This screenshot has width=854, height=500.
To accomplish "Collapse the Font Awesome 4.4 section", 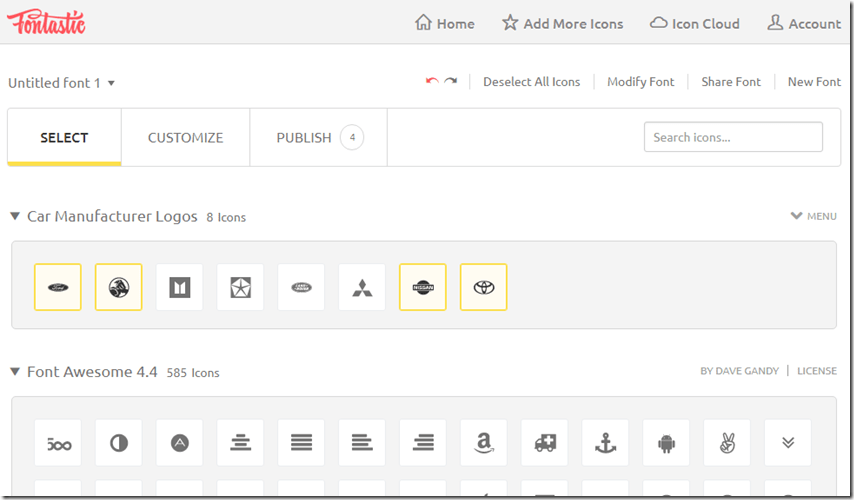I will (15, 372).
